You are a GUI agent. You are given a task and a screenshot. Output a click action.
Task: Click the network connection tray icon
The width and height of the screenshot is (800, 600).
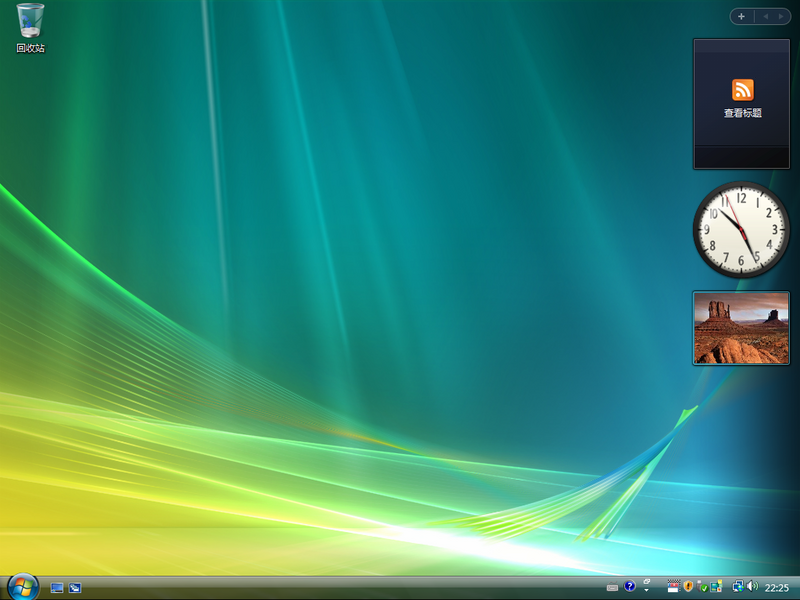(x=739, y=586)
